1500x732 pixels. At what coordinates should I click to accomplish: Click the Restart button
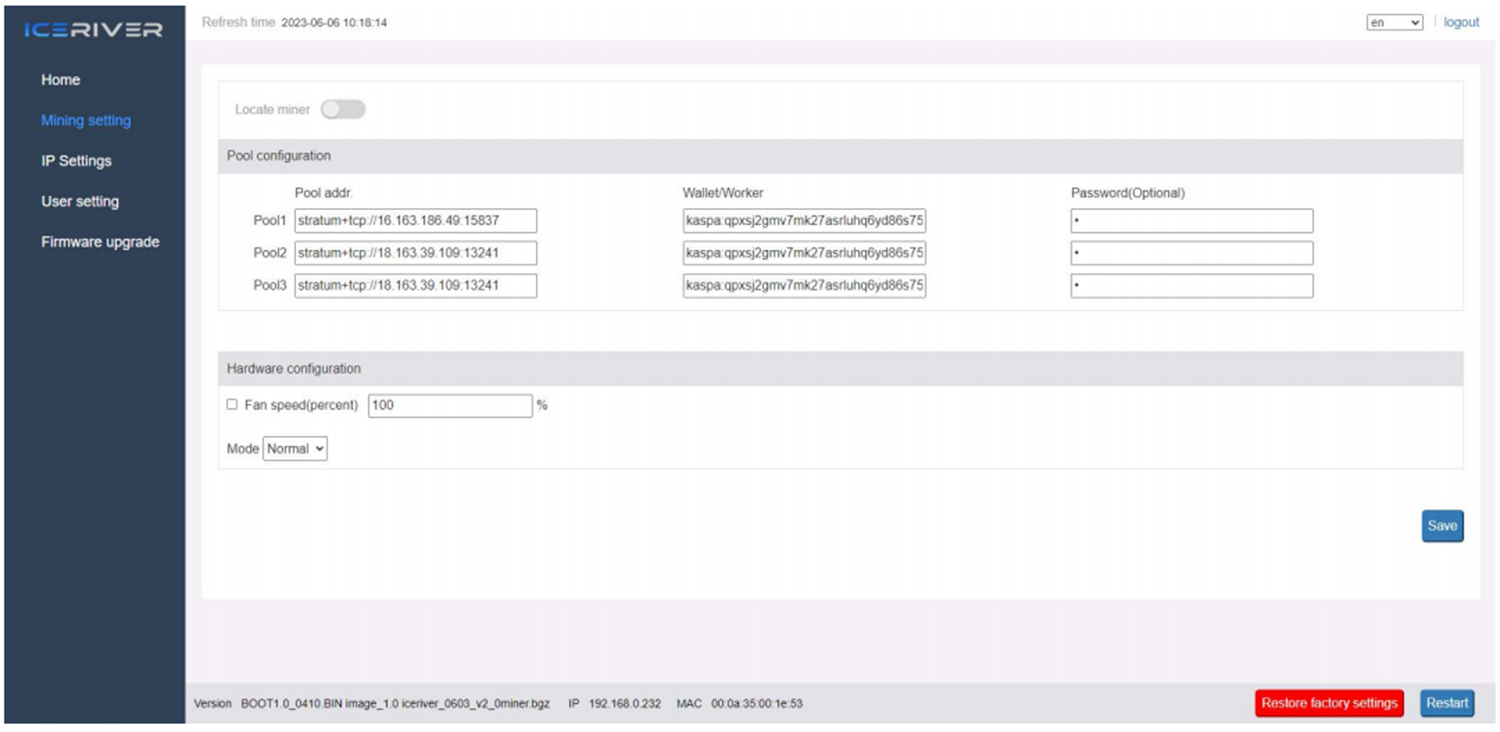(1446, 703)
